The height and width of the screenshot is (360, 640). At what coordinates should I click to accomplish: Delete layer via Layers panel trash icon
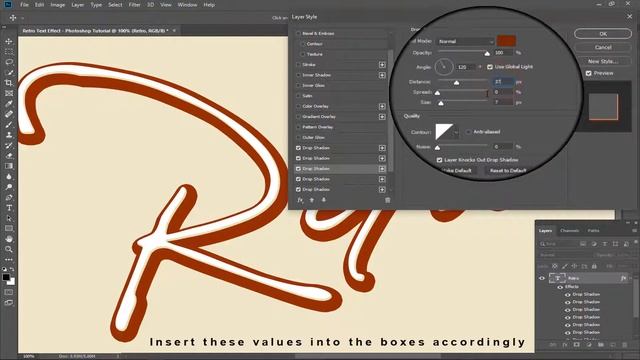pyautogui.click(x=624, y=345)
